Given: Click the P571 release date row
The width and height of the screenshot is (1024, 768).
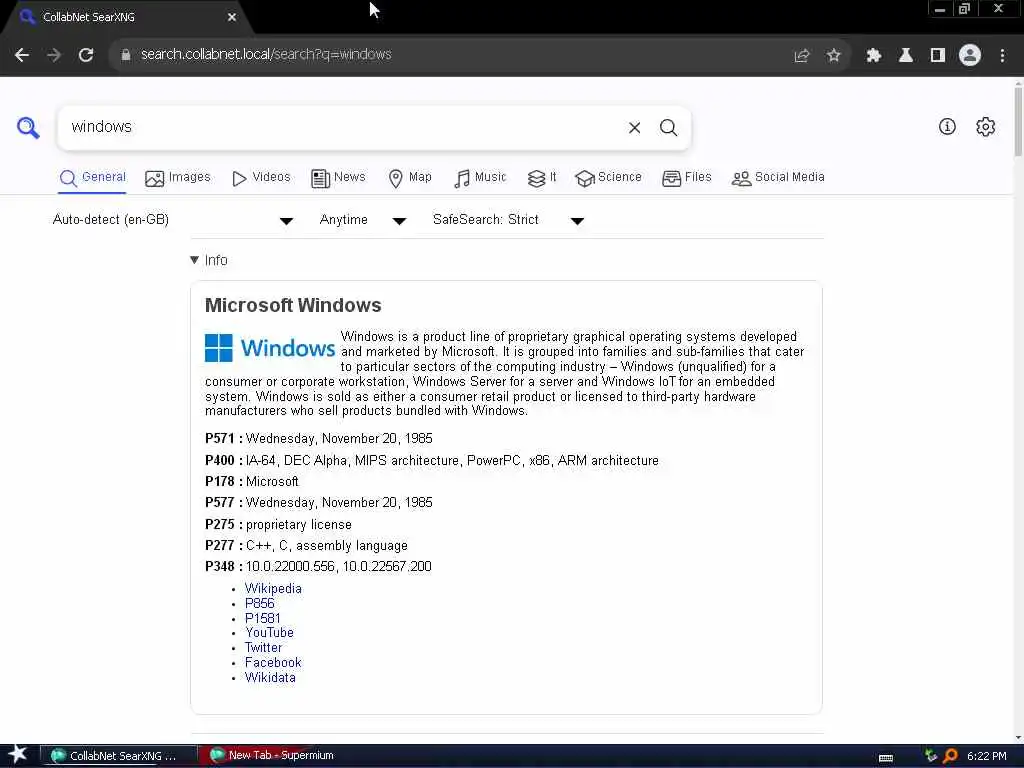Looking at the screenshot, I should click(x=319, y=439).
